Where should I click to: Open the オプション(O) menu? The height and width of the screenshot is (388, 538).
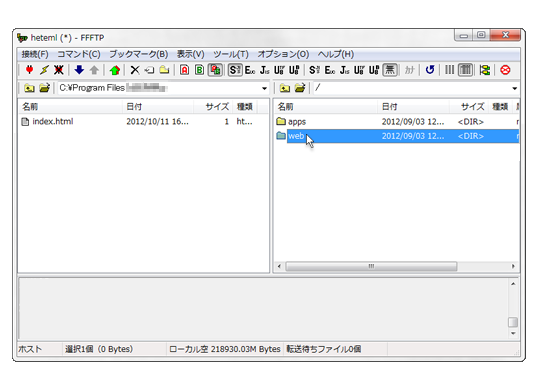[283, 54]
